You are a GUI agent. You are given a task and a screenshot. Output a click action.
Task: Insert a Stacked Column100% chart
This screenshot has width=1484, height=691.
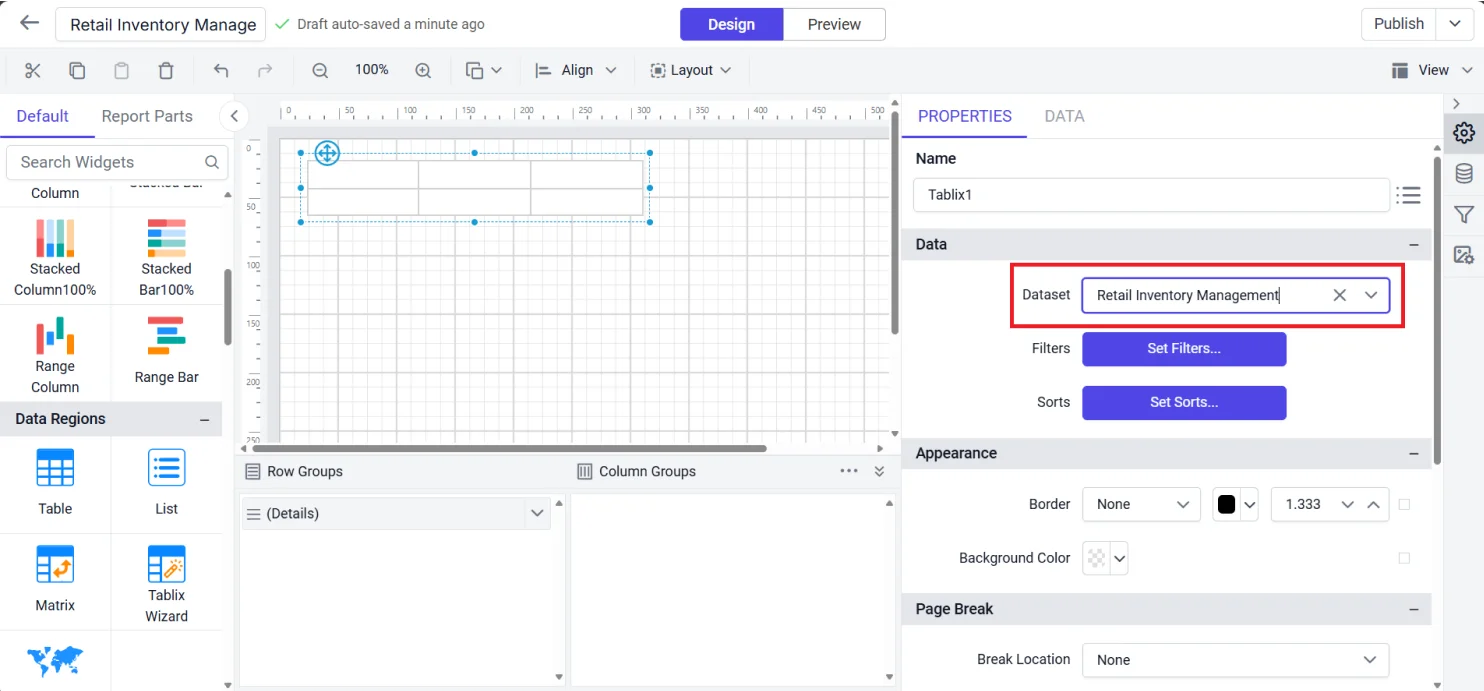[x=55, y=255]
